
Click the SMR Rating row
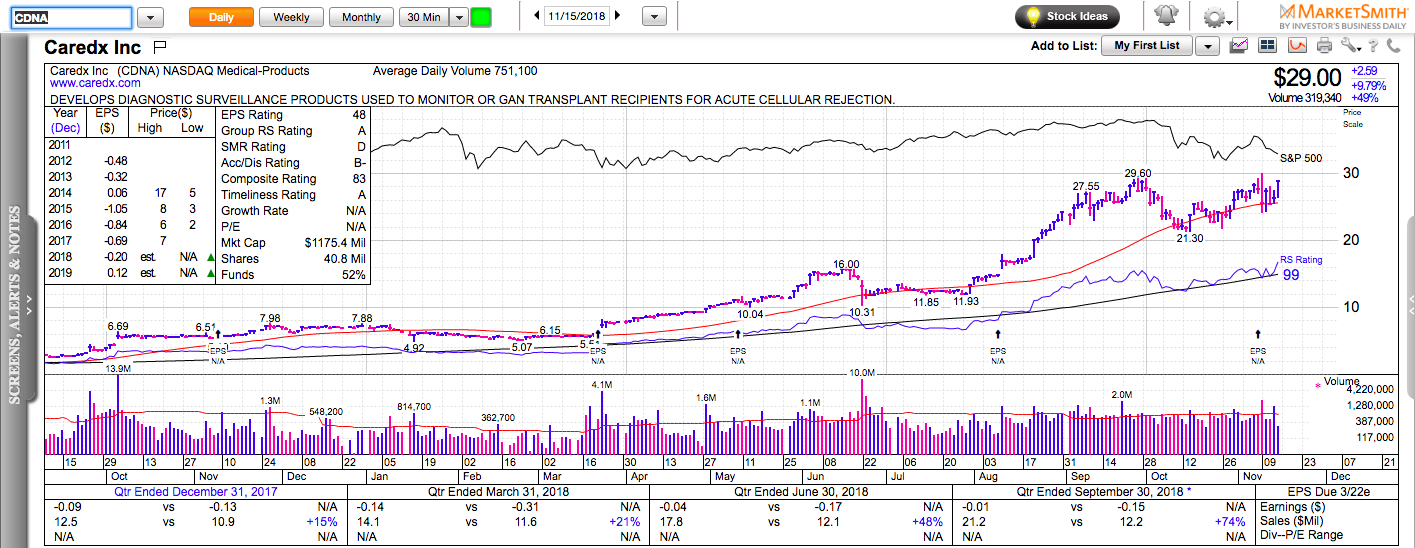[293, 147]
